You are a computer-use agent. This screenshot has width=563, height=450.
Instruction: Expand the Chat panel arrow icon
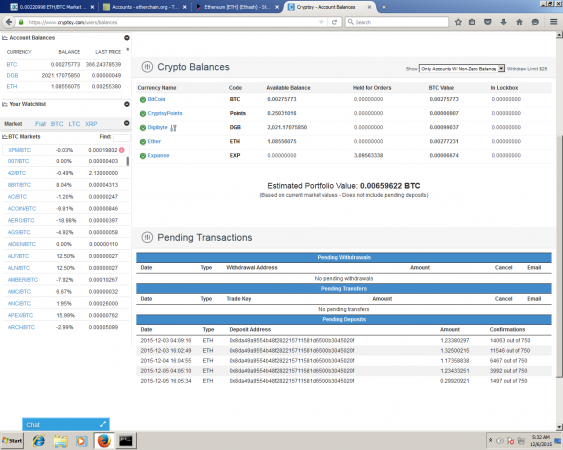(103, 424)
